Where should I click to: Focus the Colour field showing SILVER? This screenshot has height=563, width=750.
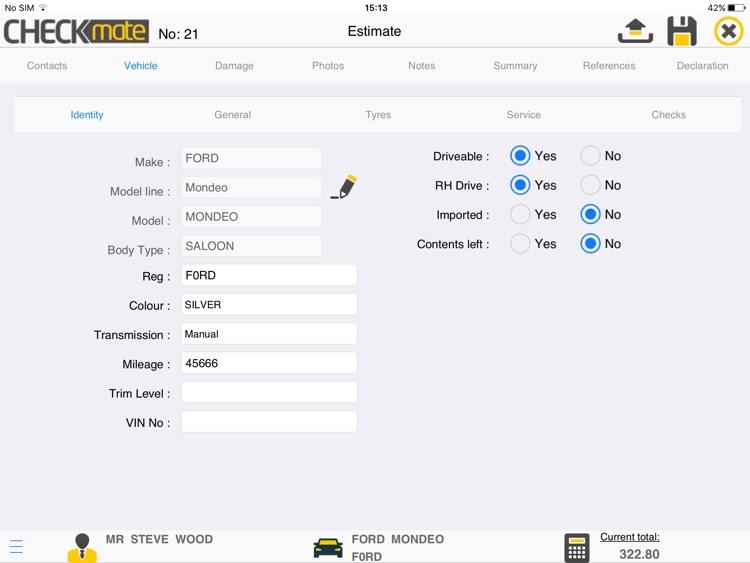pyautogui.click(x=269, y=304)
